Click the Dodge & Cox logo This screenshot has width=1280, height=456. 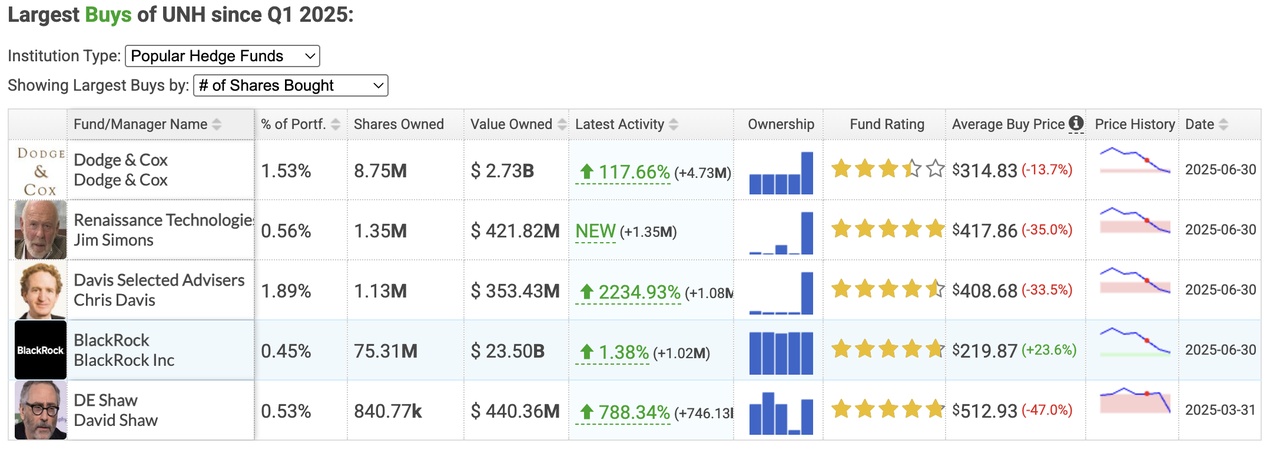coord(40,171)
